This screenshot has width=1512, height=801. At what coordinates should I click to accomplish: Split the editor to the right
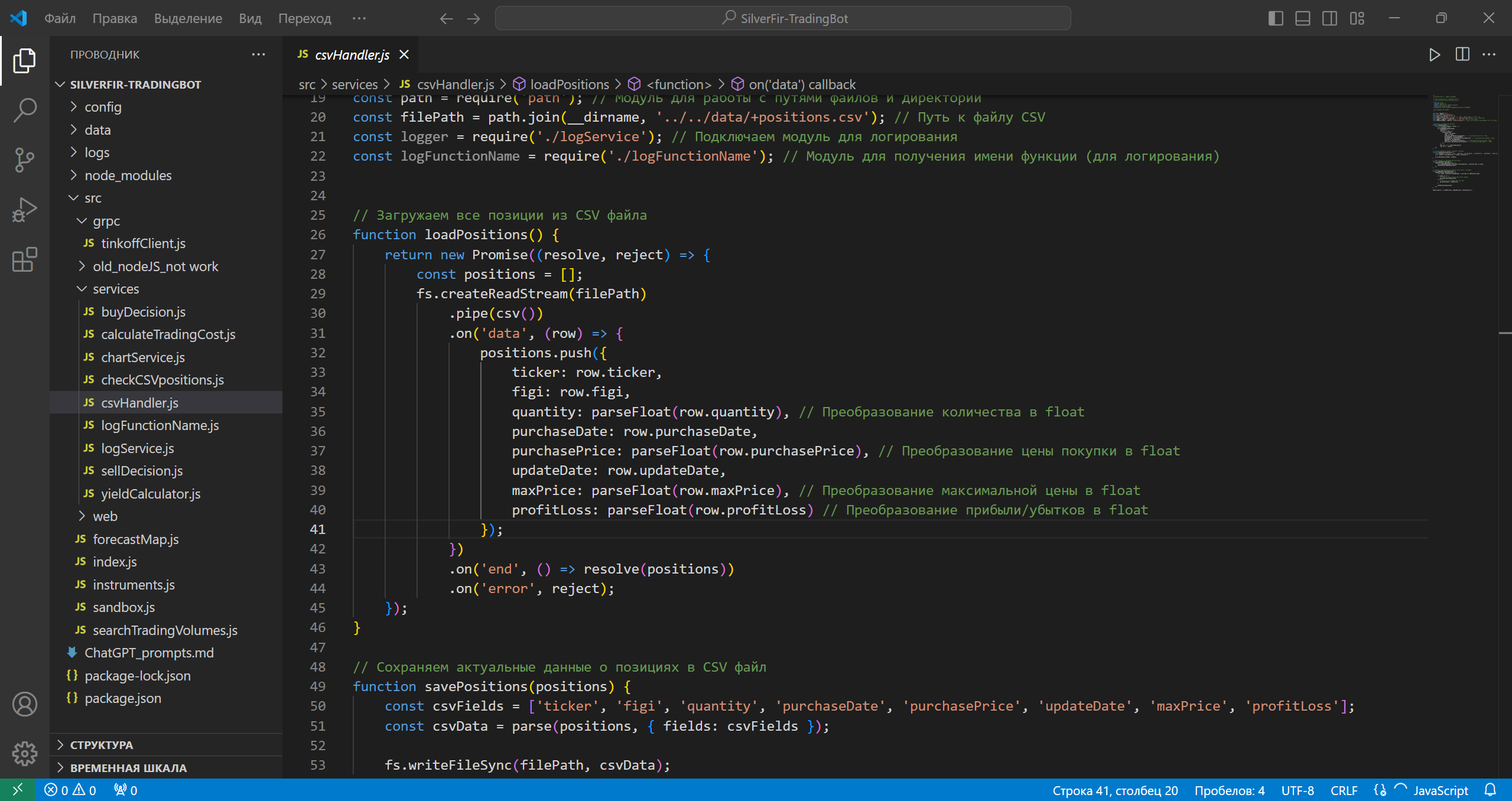1462,55
